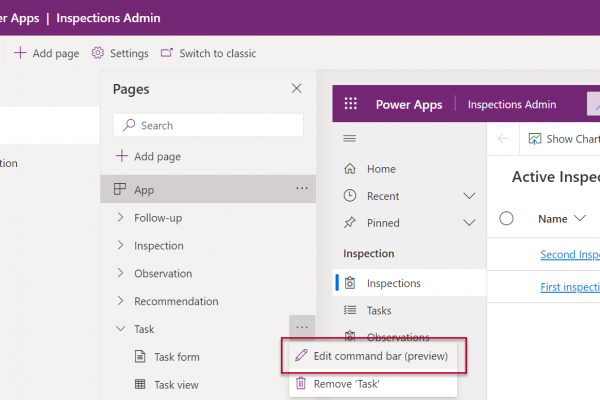Viewport: 600px width, 400px height.
Task: Click Power Apps text in preview header
Action: pyautogui.click(x=409, y=104)
